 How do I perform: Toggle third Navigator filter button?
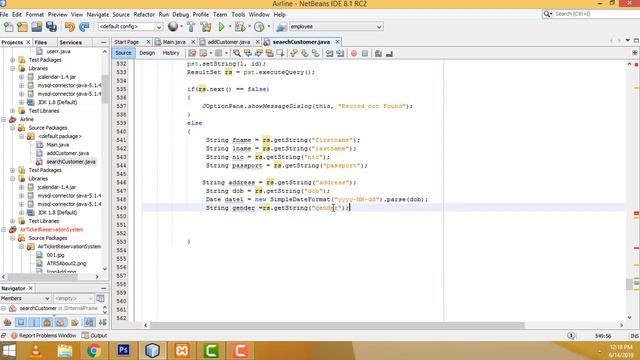tap(34, 322)
